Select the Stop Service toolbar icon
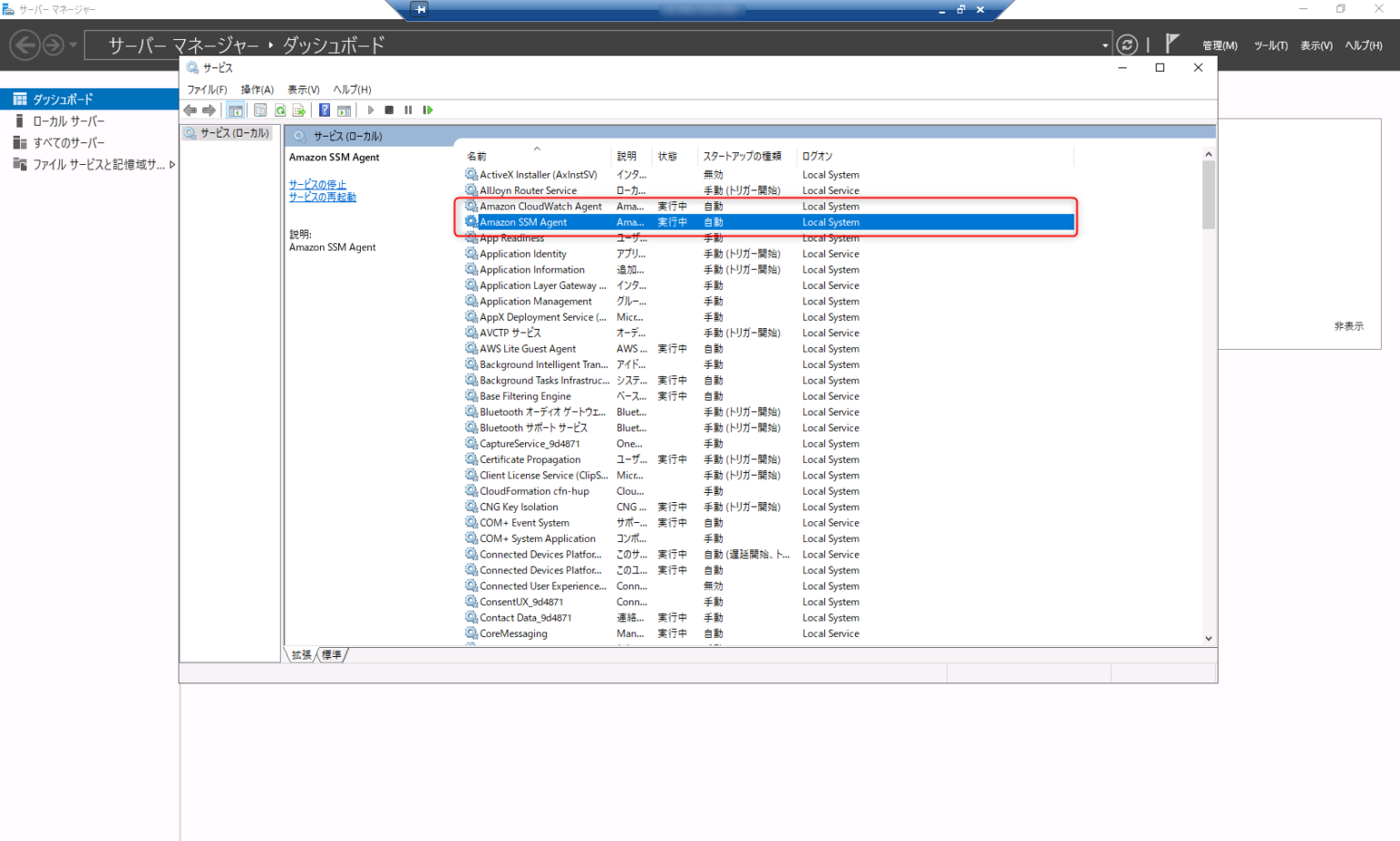The height and width of the screenshot is (841, 1400). [389, 110]
